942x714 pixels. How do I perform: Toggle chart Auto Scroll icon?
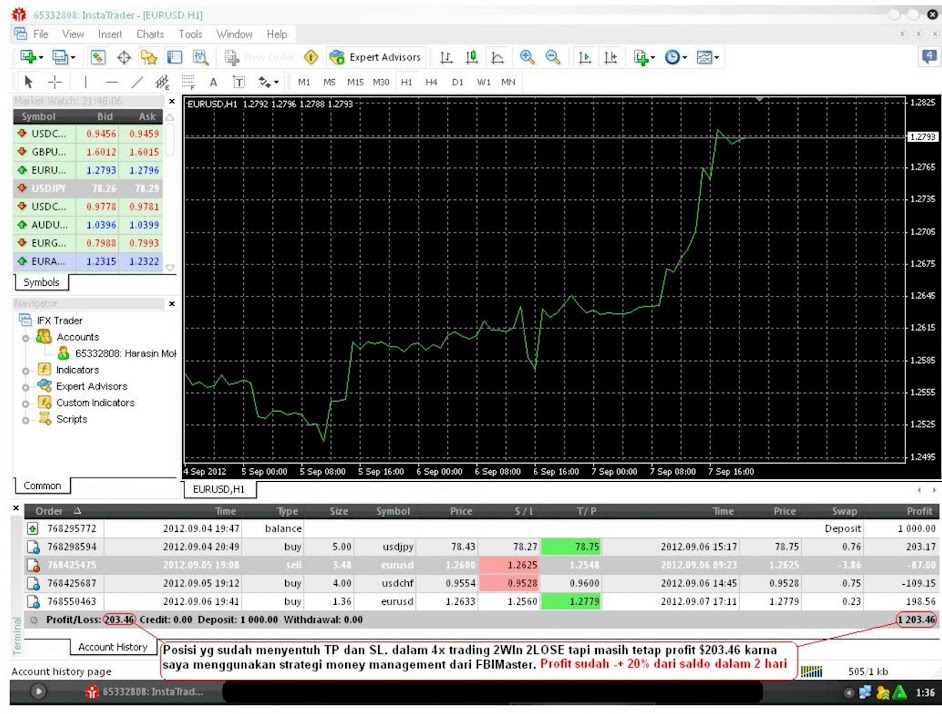pyautogui.click(x=585, y=57)
